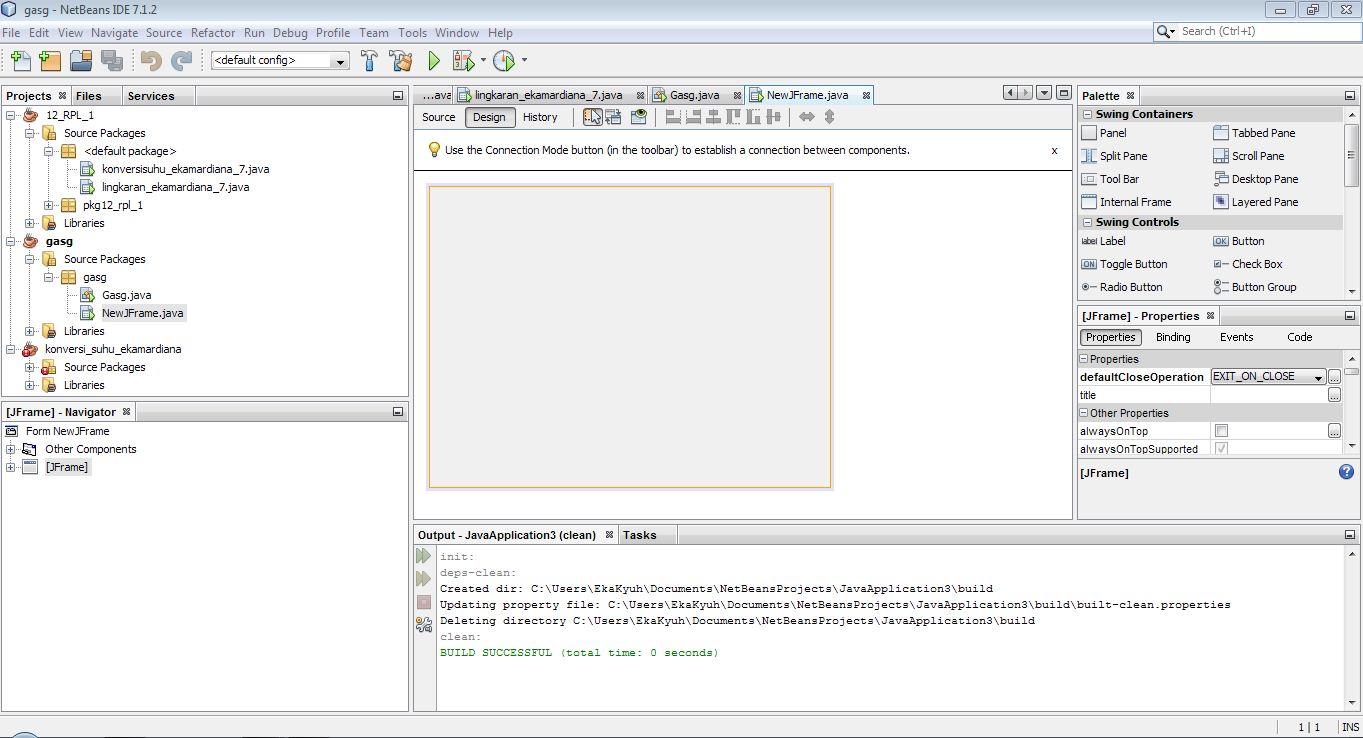Open the default config dropdown
The width and height of the screenshot is (1363, 738).
coord(280,61)
